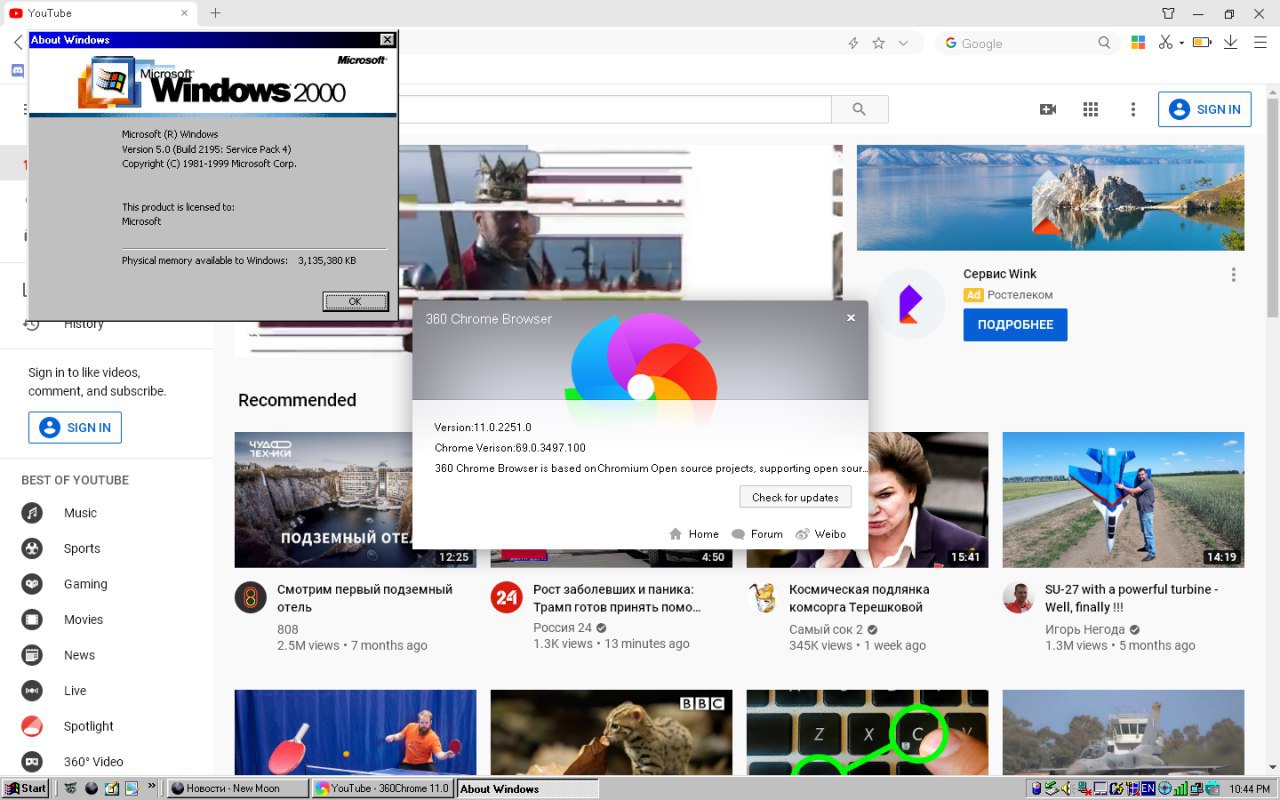Open the SU-27 turbine video thumbnail

[x=1123, y=499]
